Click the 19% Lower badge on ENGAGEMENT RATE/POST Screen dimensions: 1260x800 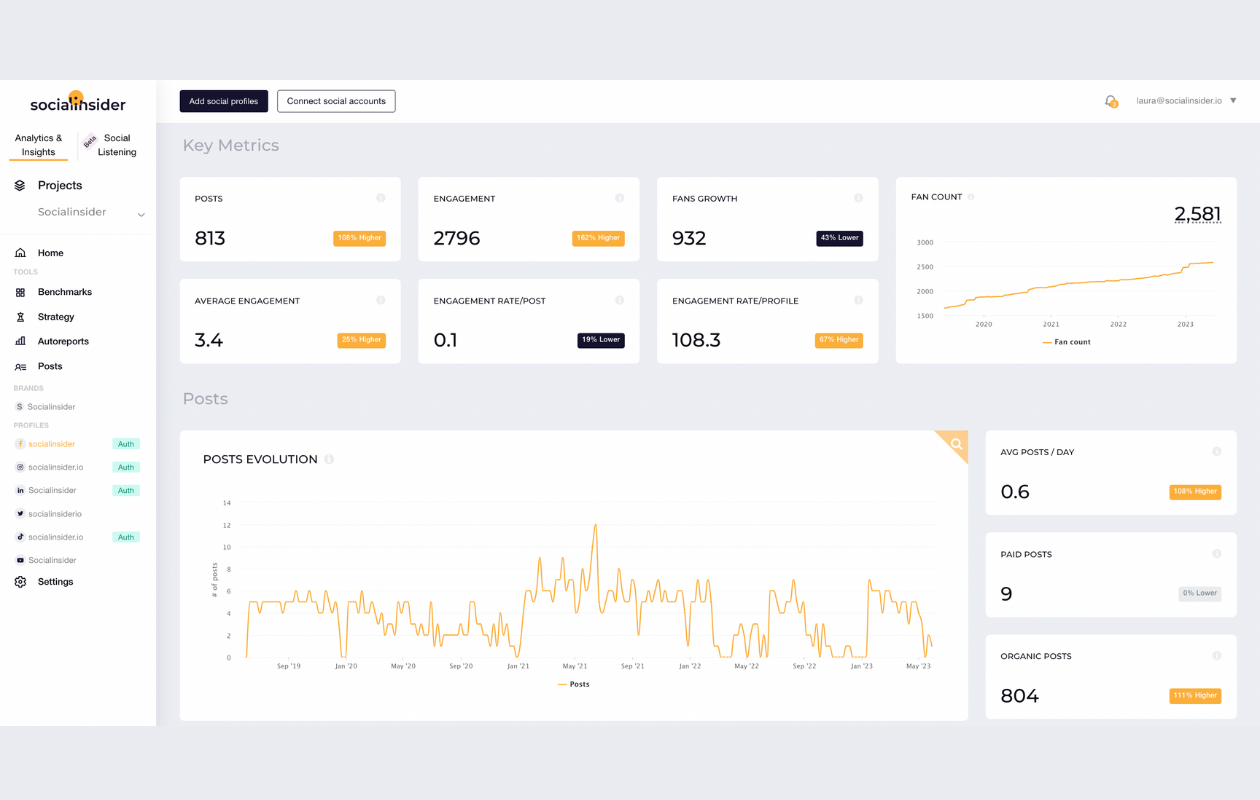pyautogui.click(x=601, y=340)
